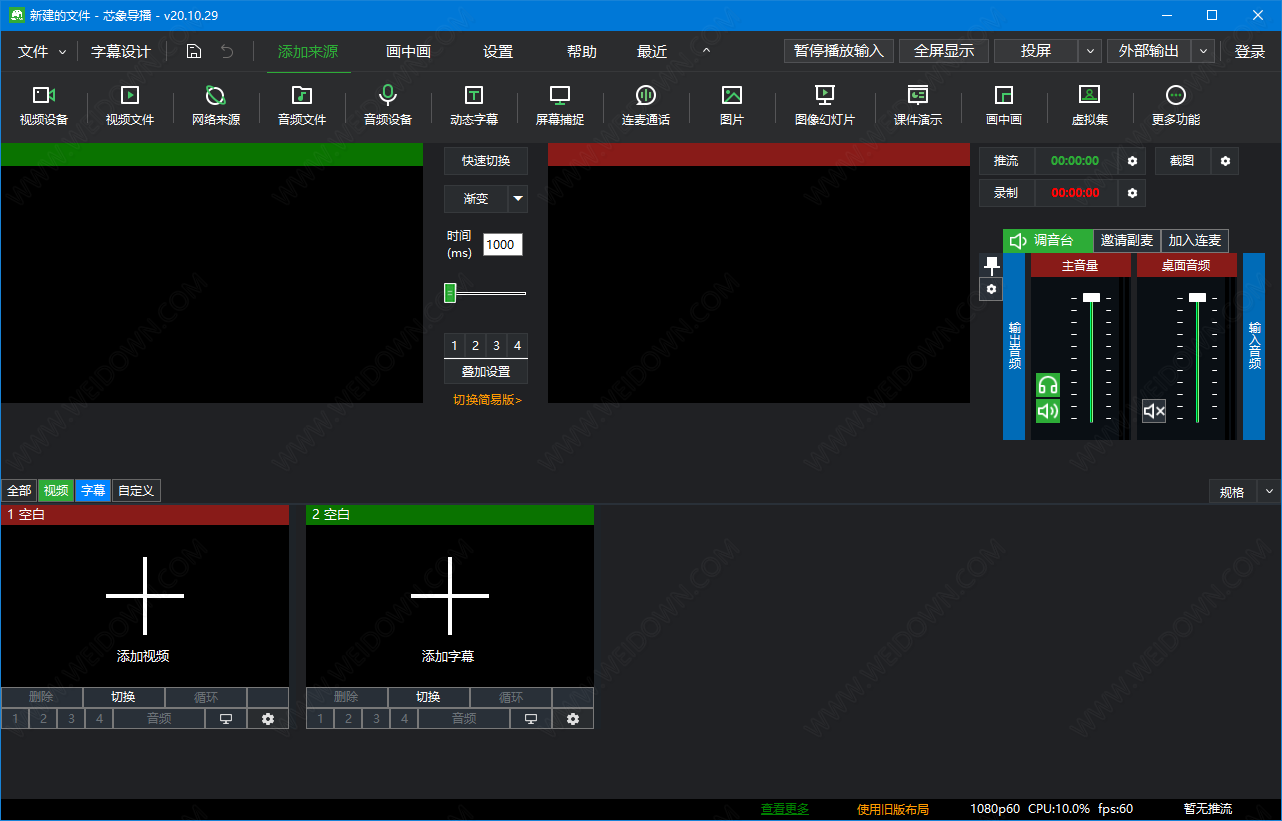Toggle speaker output on 主音量
Viewport: 1282px width, 821px height.
click(x=1048, y=411)
